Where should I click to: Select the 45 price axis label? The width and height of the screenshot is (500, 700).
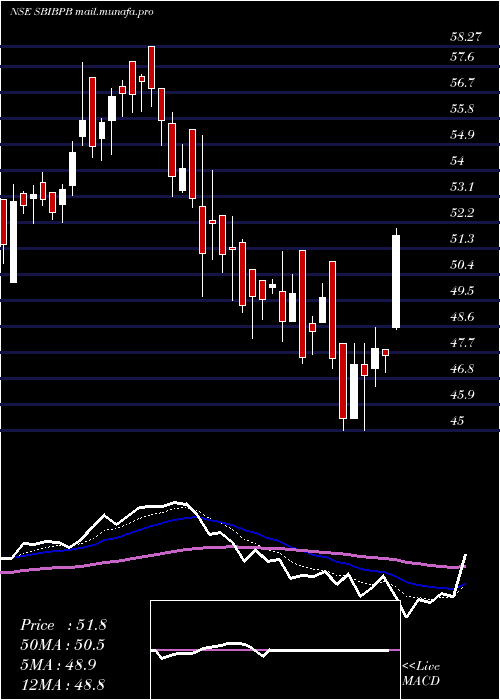tap(457, 421)
